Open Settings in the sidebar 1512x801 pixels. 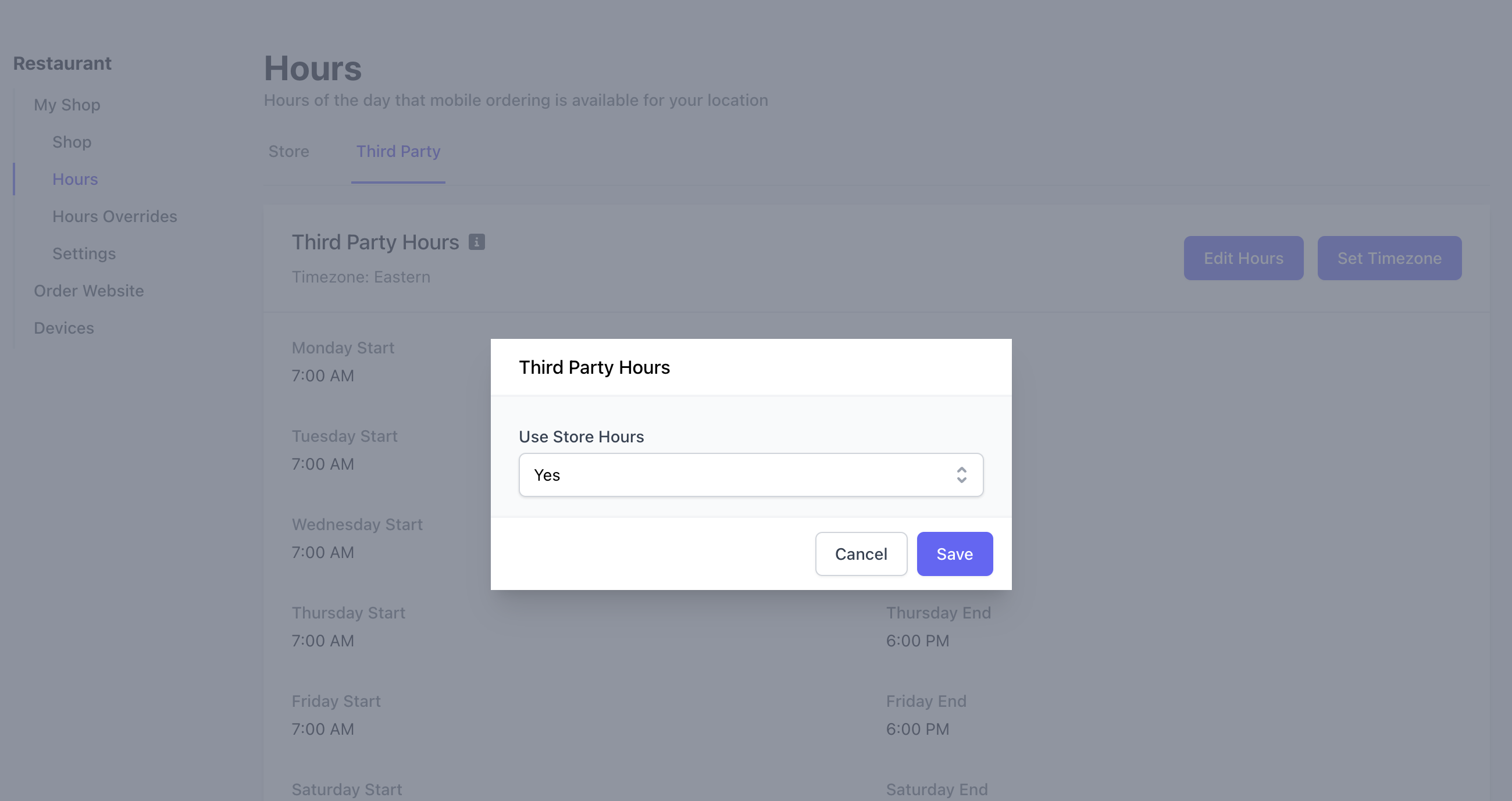pos(84,253)
